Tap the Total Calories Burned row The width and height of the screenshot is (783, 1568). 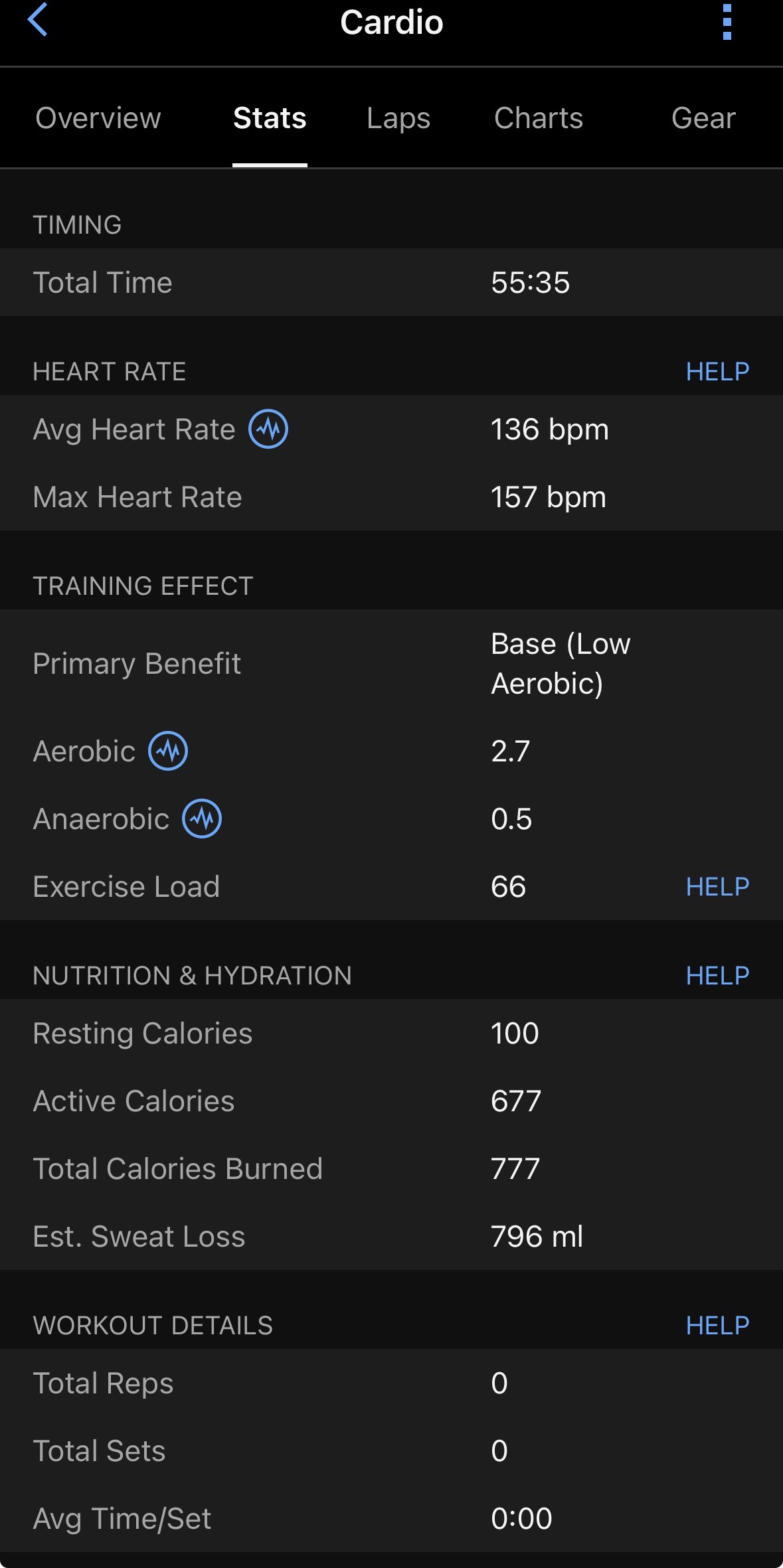tap(391, 1168)
